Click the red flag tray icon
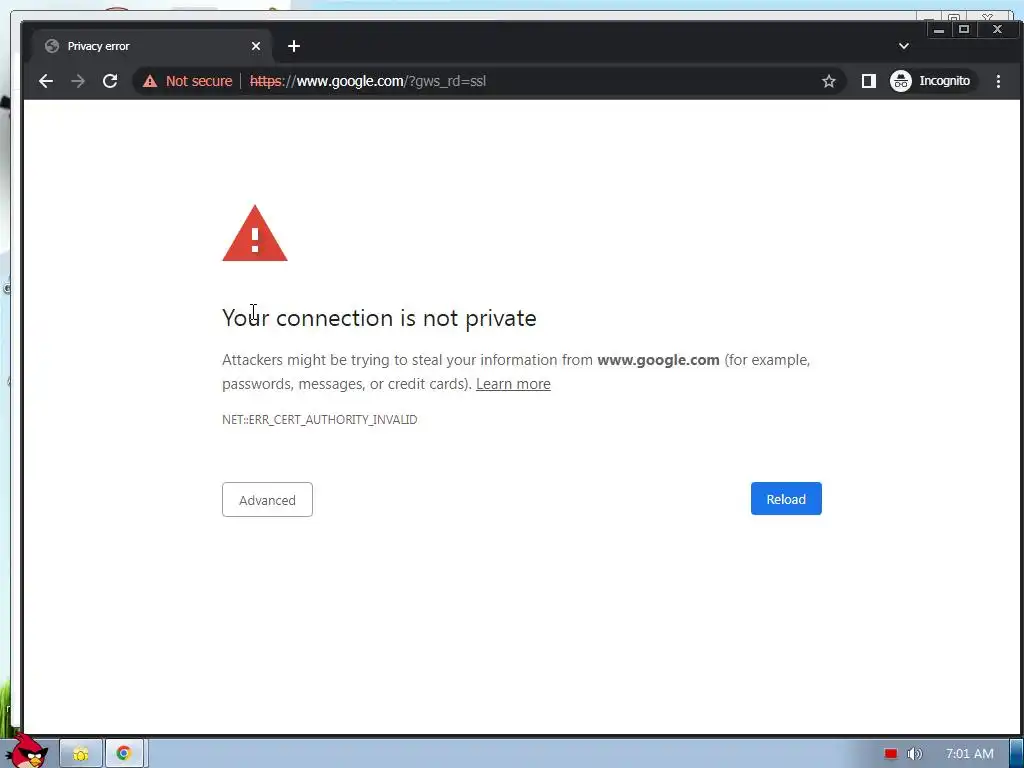The height and width of the screenshot is (768, 1024). pyautogui.click(x=891, y=754)
